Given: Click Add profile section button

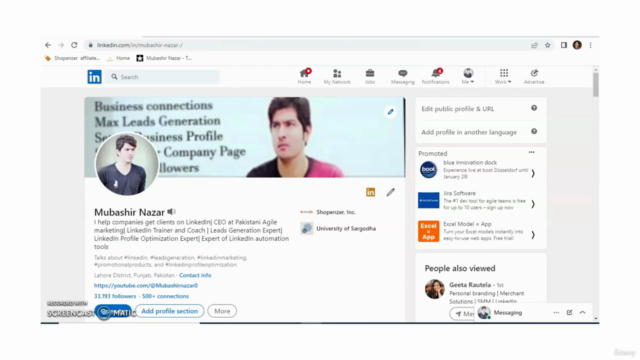Looking at the screenshot, I should click(x=169, y=311).
